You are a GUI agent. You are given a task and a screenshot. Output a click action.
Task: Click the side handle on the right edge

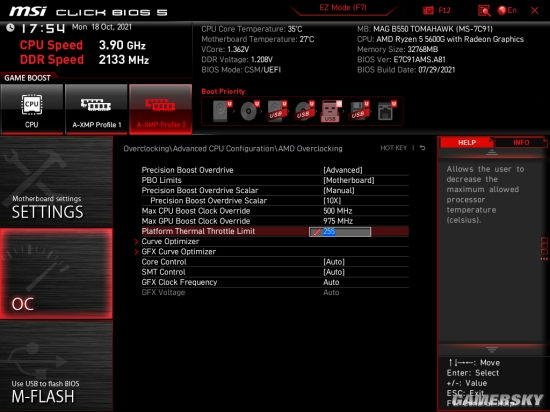click(x=544, y=249)
